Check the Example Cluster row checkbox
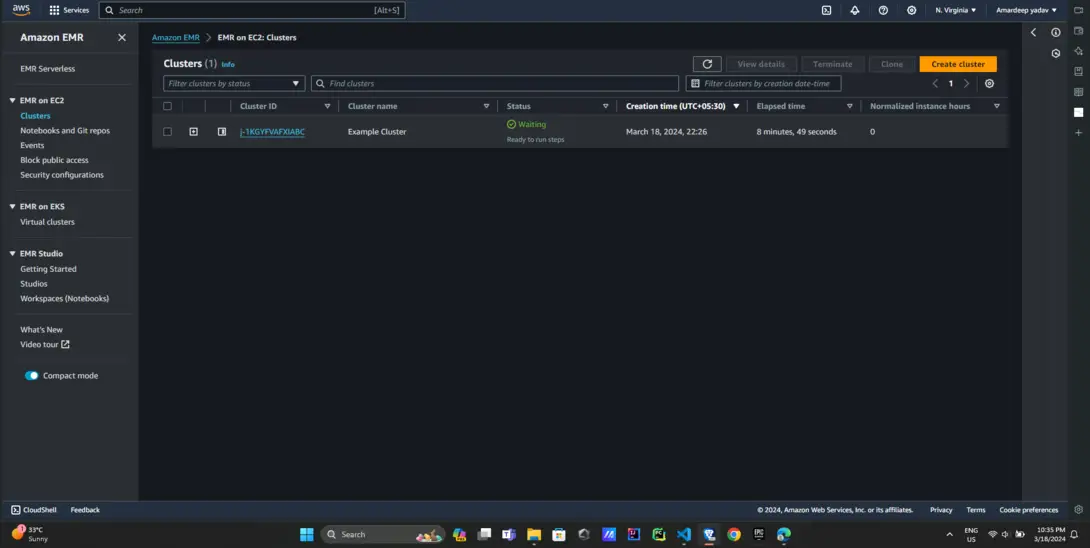This screenshot has width=1090, height=548. coord(168,131)
